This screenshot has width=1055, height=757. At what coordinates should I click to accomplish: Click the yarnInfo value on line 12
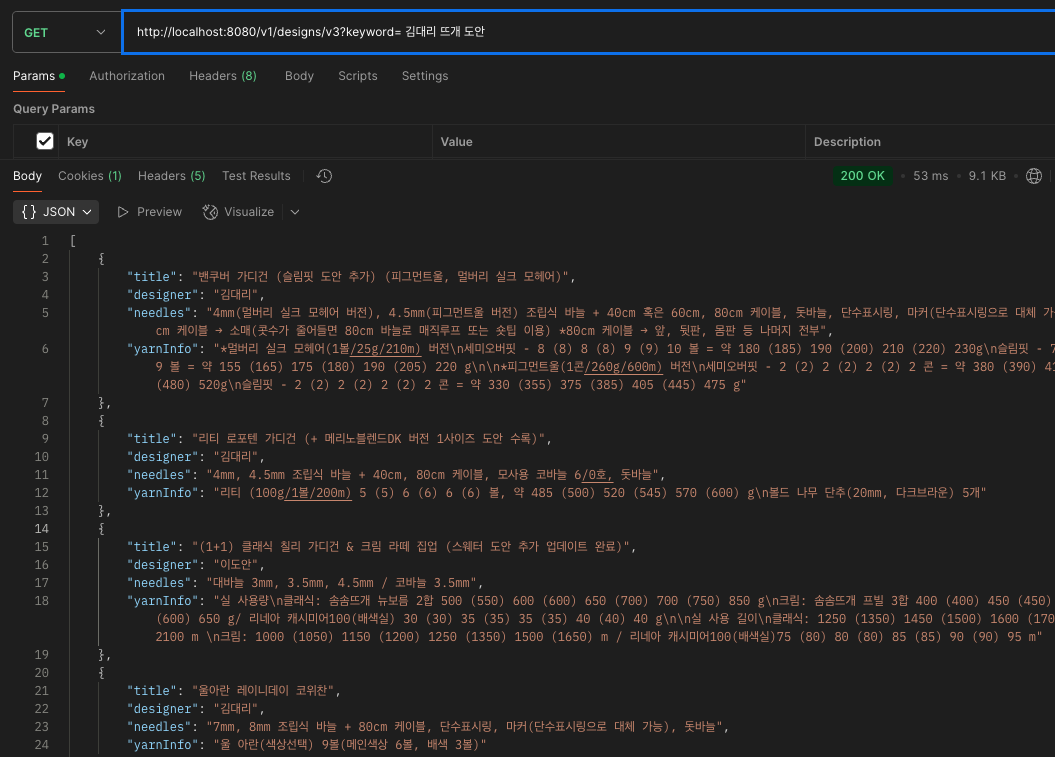[x=600, y=493]
